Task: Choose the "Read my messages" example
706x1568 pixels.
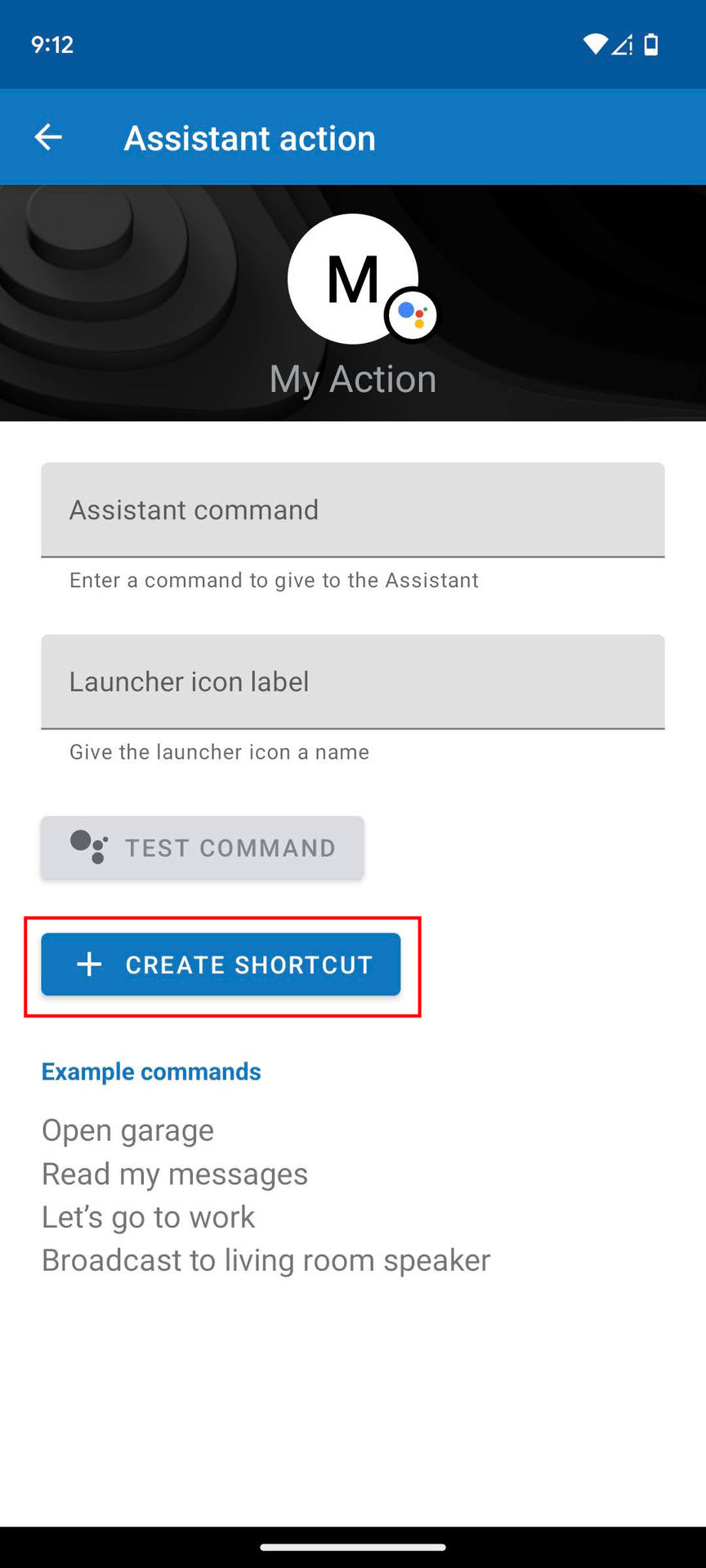Action: pyautogui.click(x=175, y=1174)
